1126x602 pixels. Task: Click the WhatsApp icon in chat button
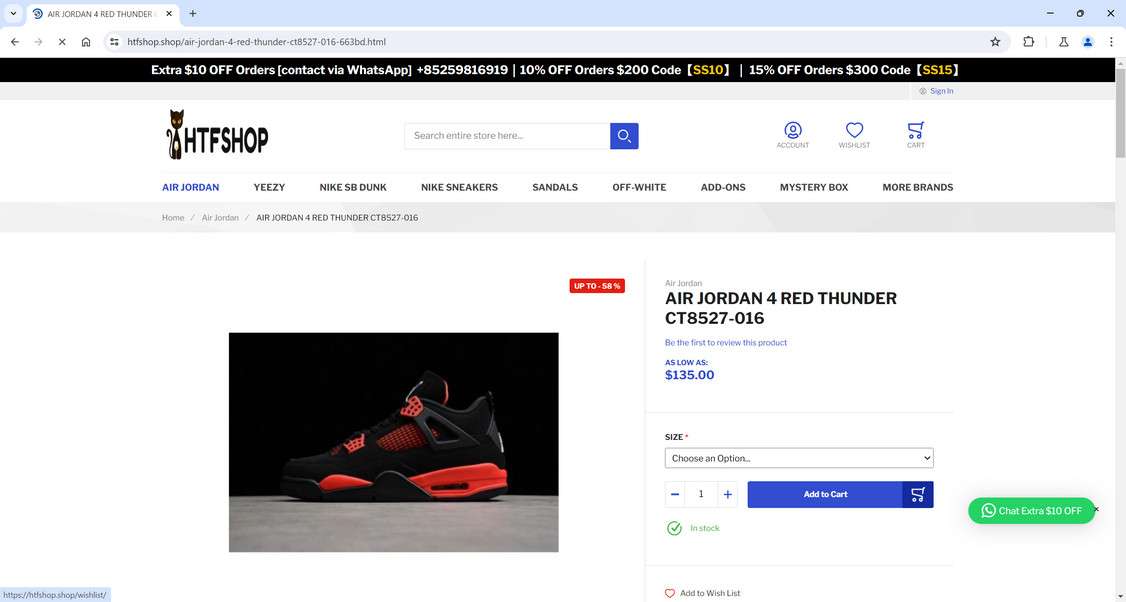click(988, 511)
